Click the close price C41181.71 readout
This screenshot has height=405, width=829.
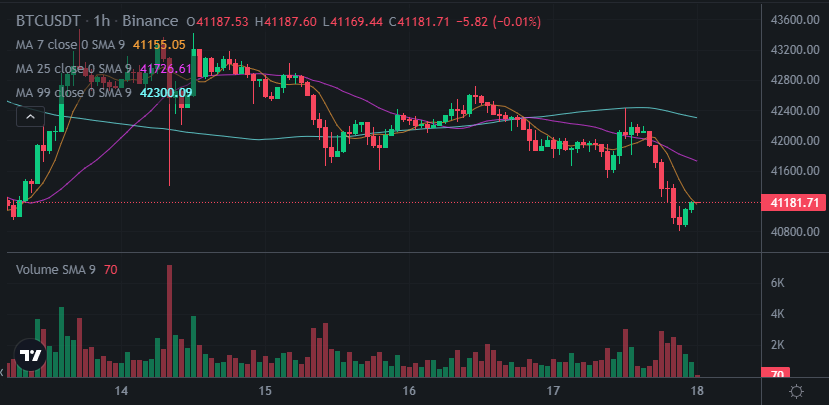tap(419, 22)
